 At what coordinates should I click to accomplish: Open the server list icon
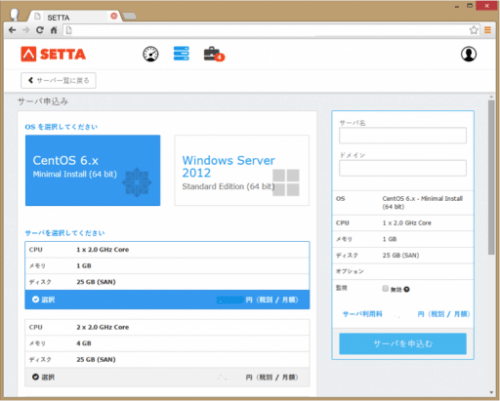[181, 54]
